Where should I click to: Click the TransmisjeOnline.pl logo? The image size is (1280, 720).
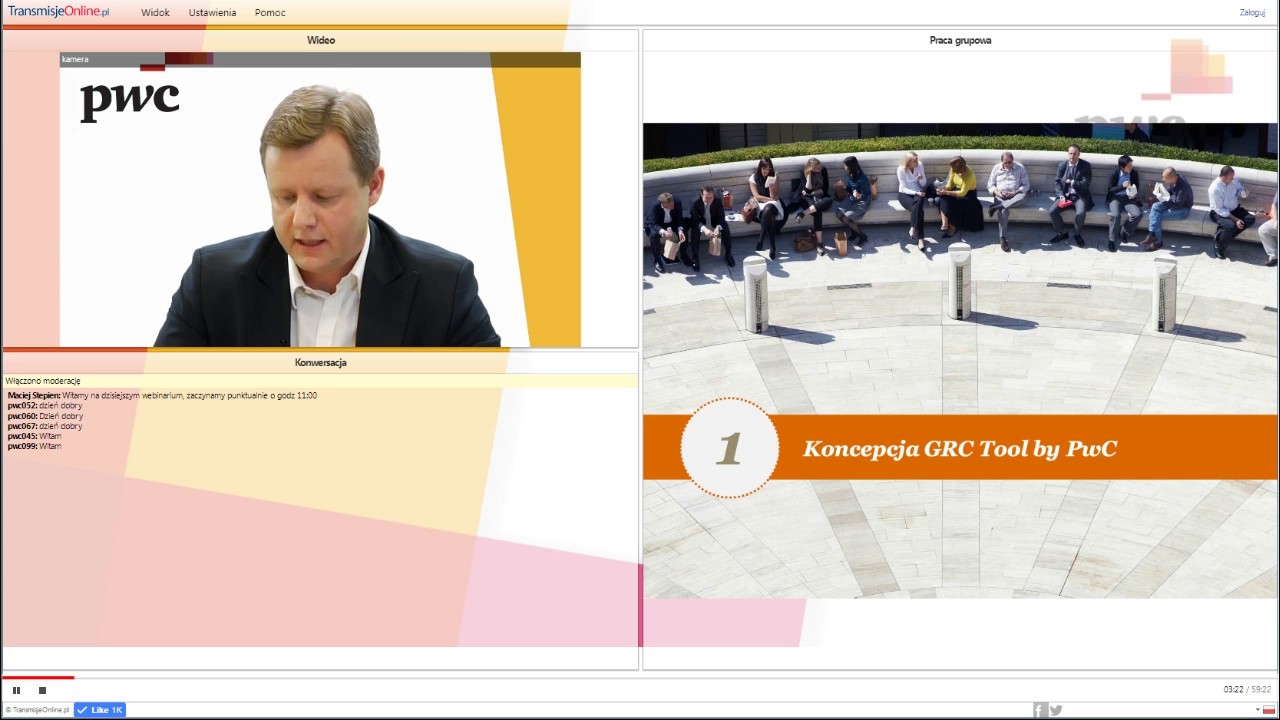coord(59,12)
